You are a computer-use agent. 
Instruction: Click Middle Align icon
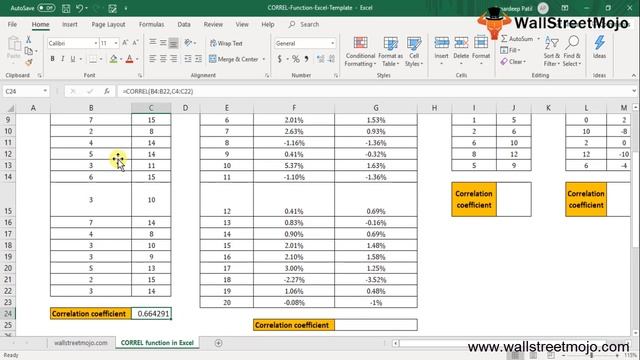click(x=163, y=43)
